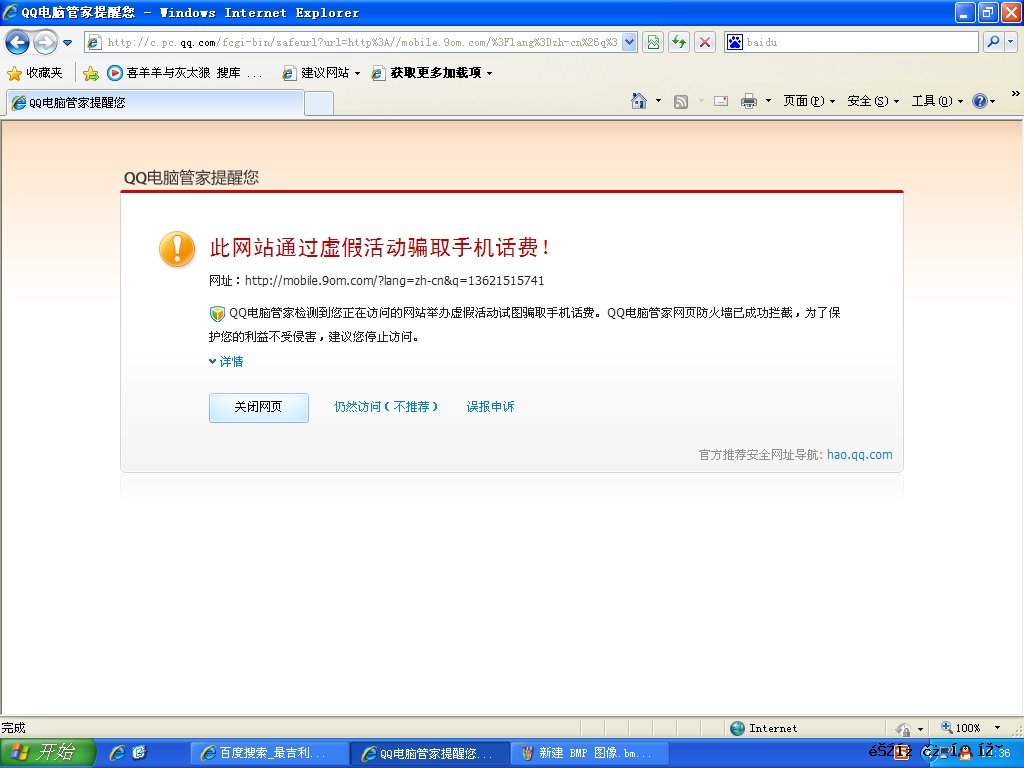The height and width of the screenshot is (768, 1024).
Task: Open the 页面(P) menu
Action: (809, 101)
